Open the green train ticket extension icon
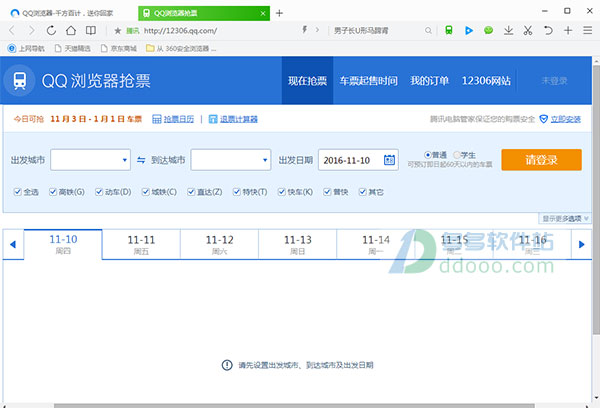The width and height of the screenshot is (600, 408). [449, 30]
